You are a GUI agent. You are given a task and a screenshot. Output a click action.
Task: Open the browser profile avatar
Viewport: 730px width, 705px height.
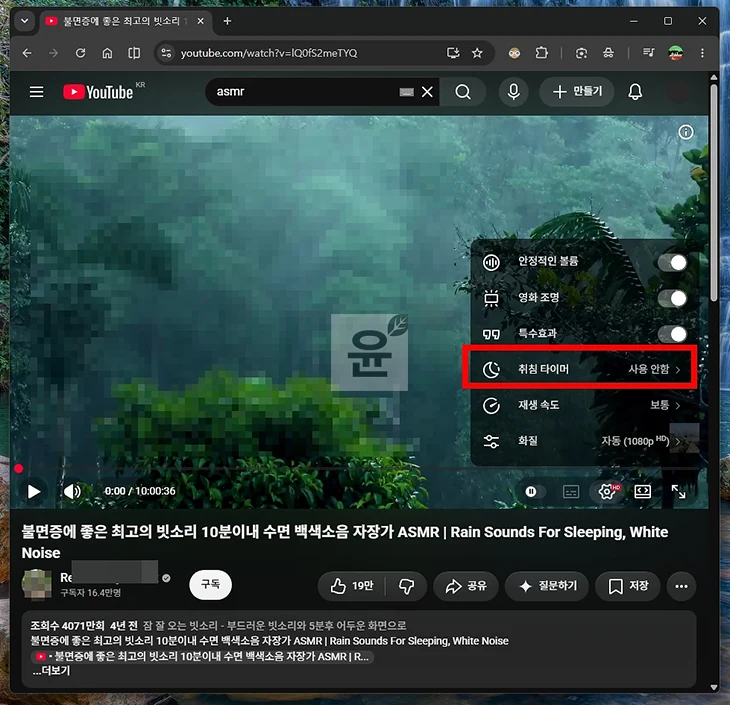pos(676,53)
